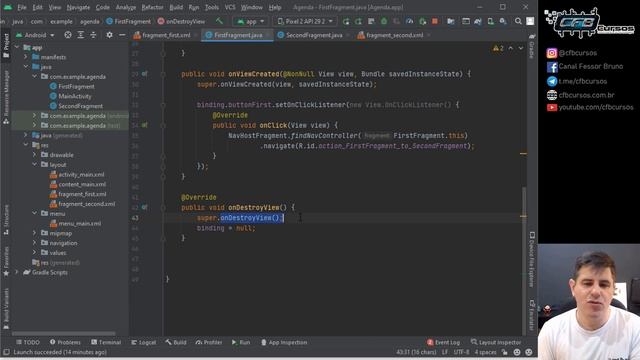
Task: Open the VCS menu
Action: (230, 7)
